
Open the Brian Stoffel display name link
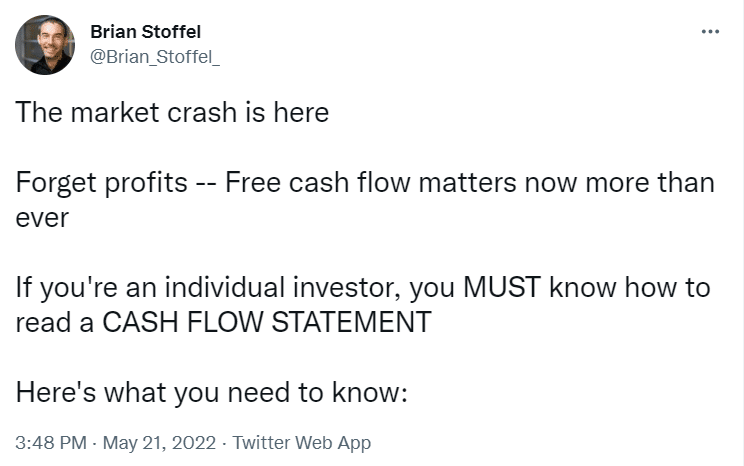tap(147, 32)
